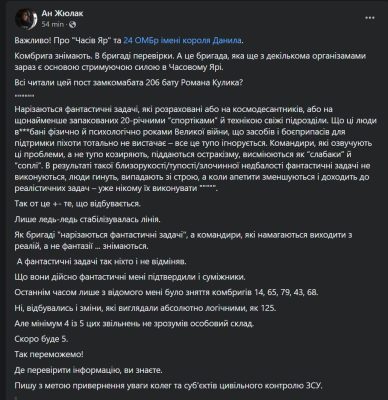Click the globe public-audience icon

73,24
